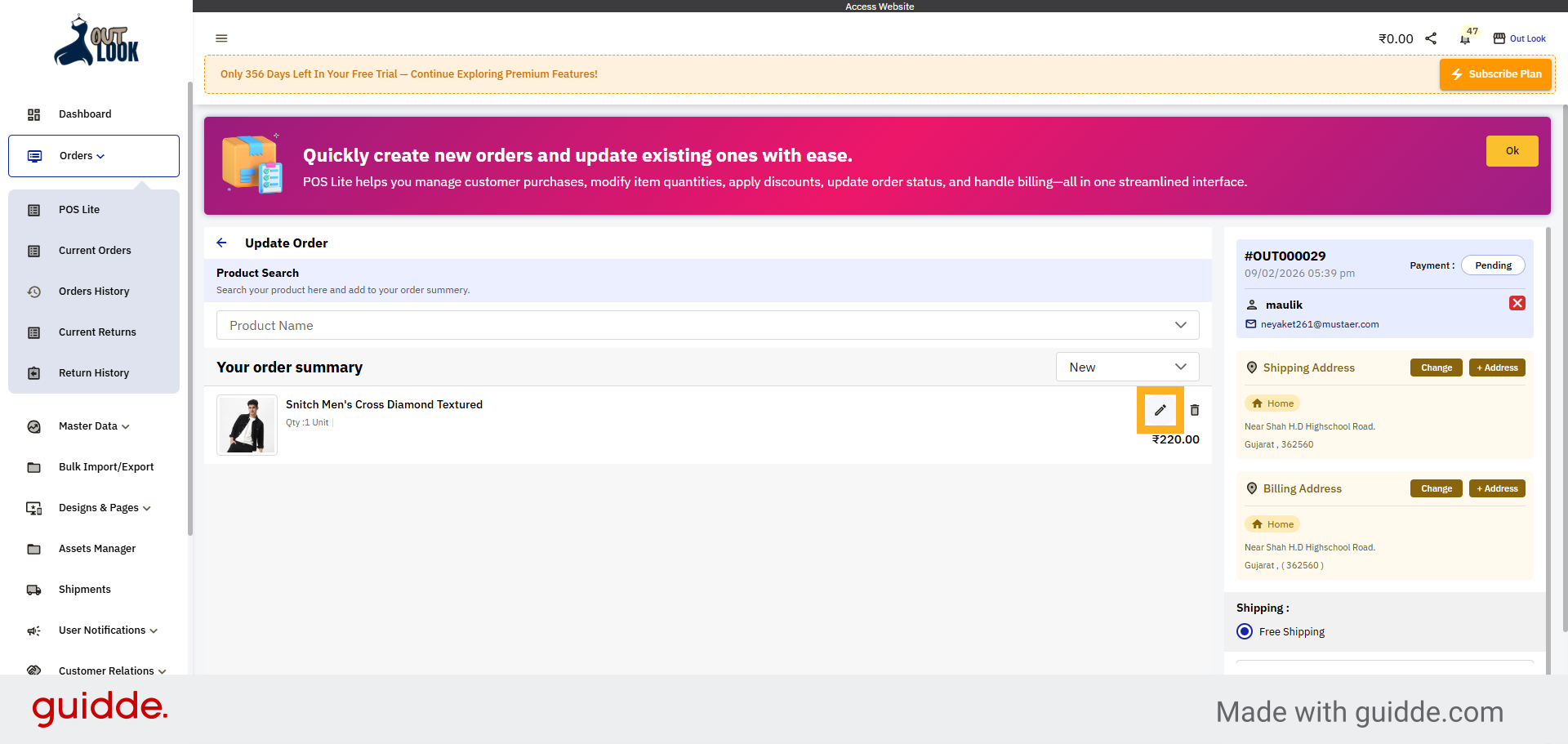Image resolution: width=1568 pixels, height=744 pixels.
Task: Open POS Lite from sidebar
Action: click(79, 210)
